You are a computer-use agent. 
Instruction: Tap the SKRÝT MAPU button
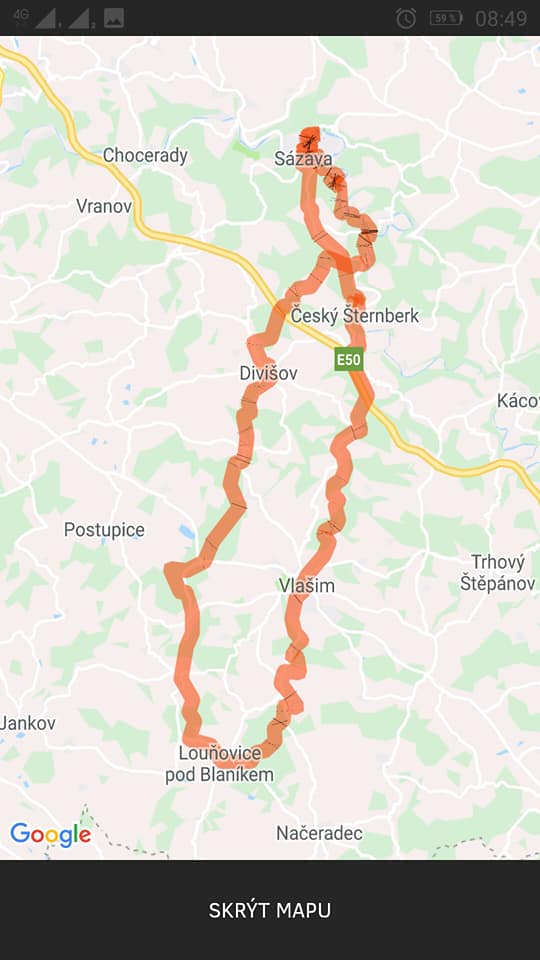tap(270, 910)
